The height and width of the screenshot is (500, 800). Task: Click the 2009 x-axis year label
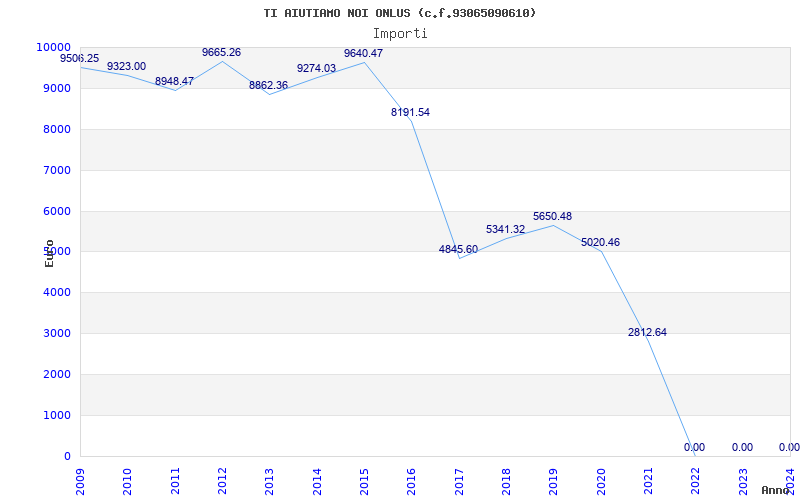[x=80, y=482]
